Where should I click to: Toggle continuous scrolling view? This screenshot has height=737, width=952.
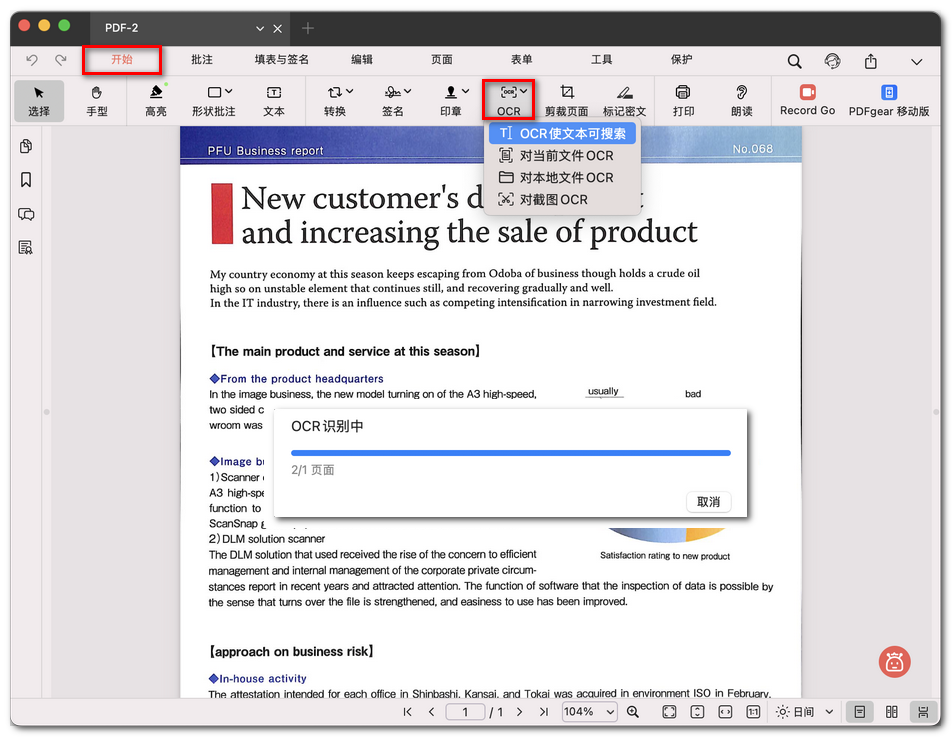(922, 712)
